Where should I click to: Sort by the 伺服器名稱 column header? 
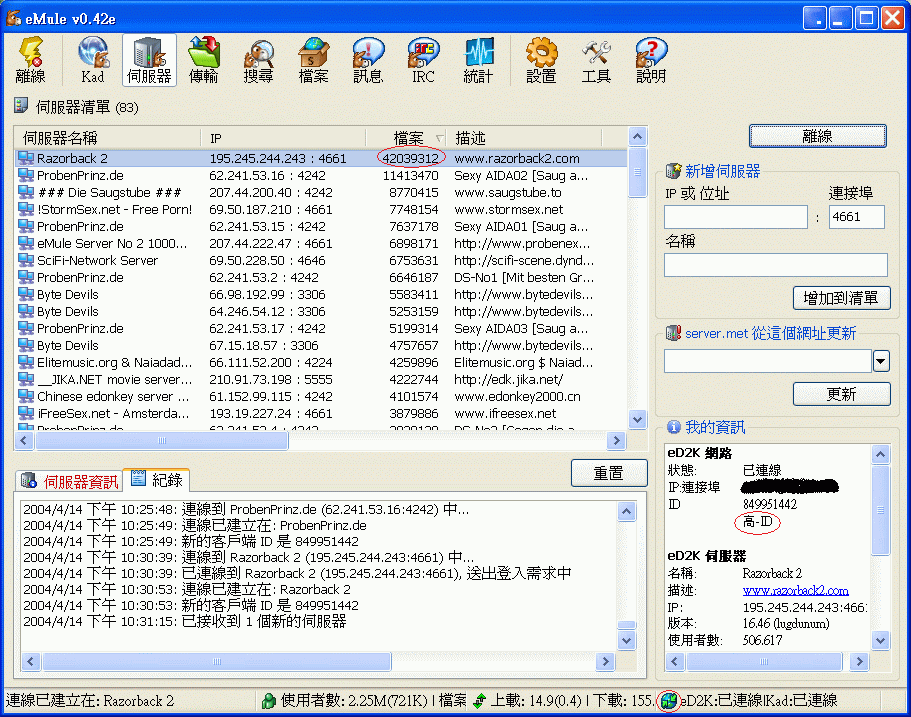(107, 138)
